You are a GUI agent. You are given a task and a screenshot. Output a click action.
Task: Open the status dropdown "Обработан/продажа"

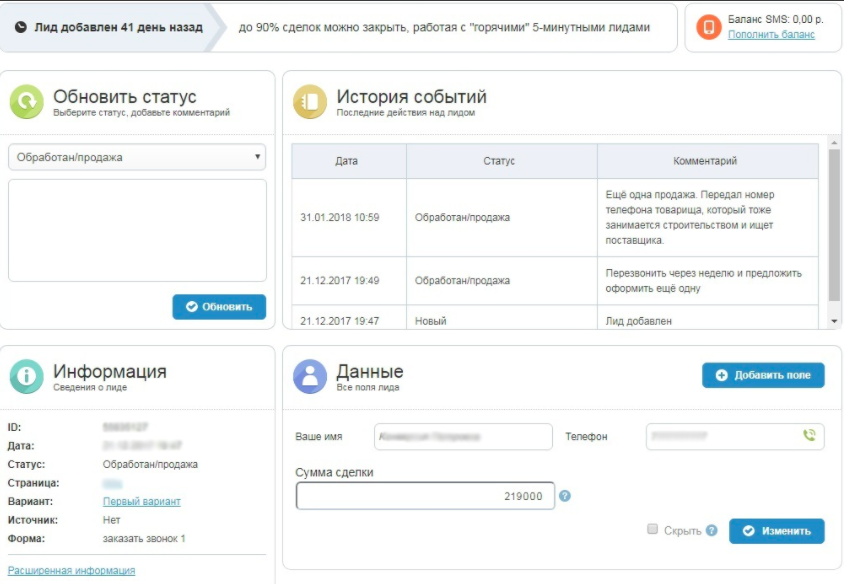(x=137, y=157)
